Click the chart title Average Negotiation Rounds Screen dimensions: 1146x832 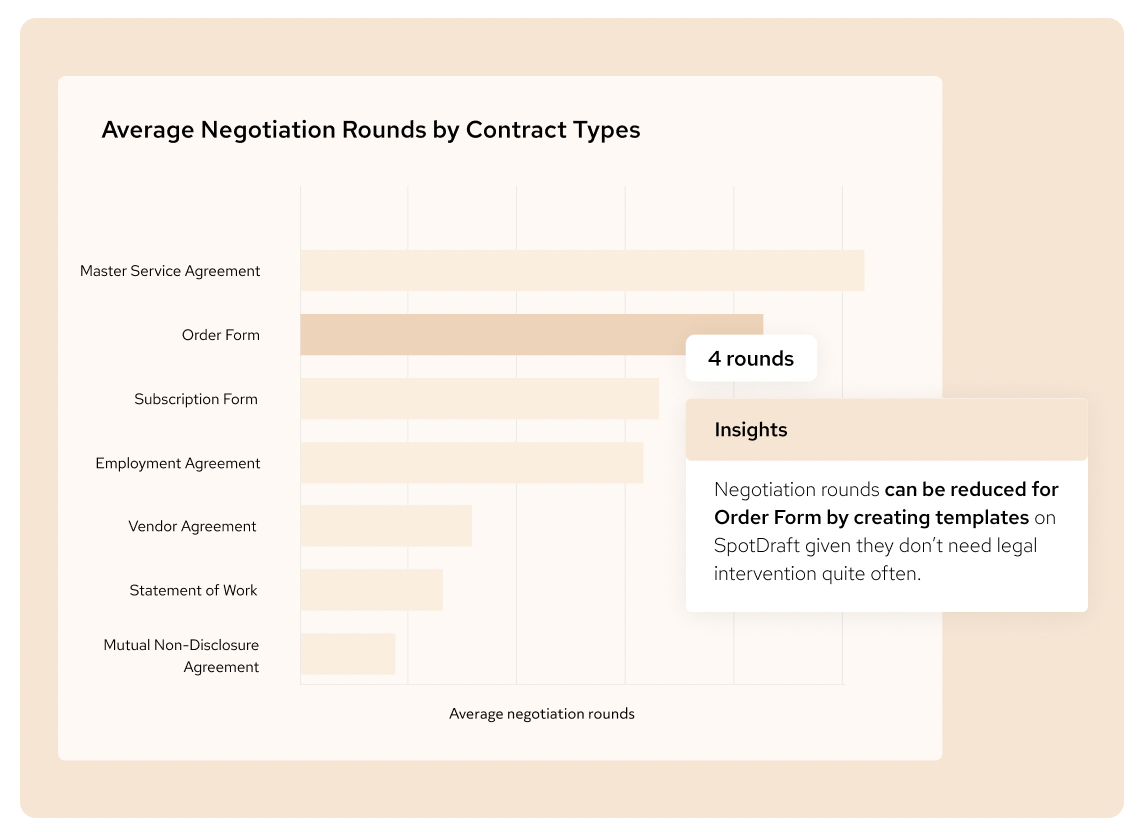371,129
